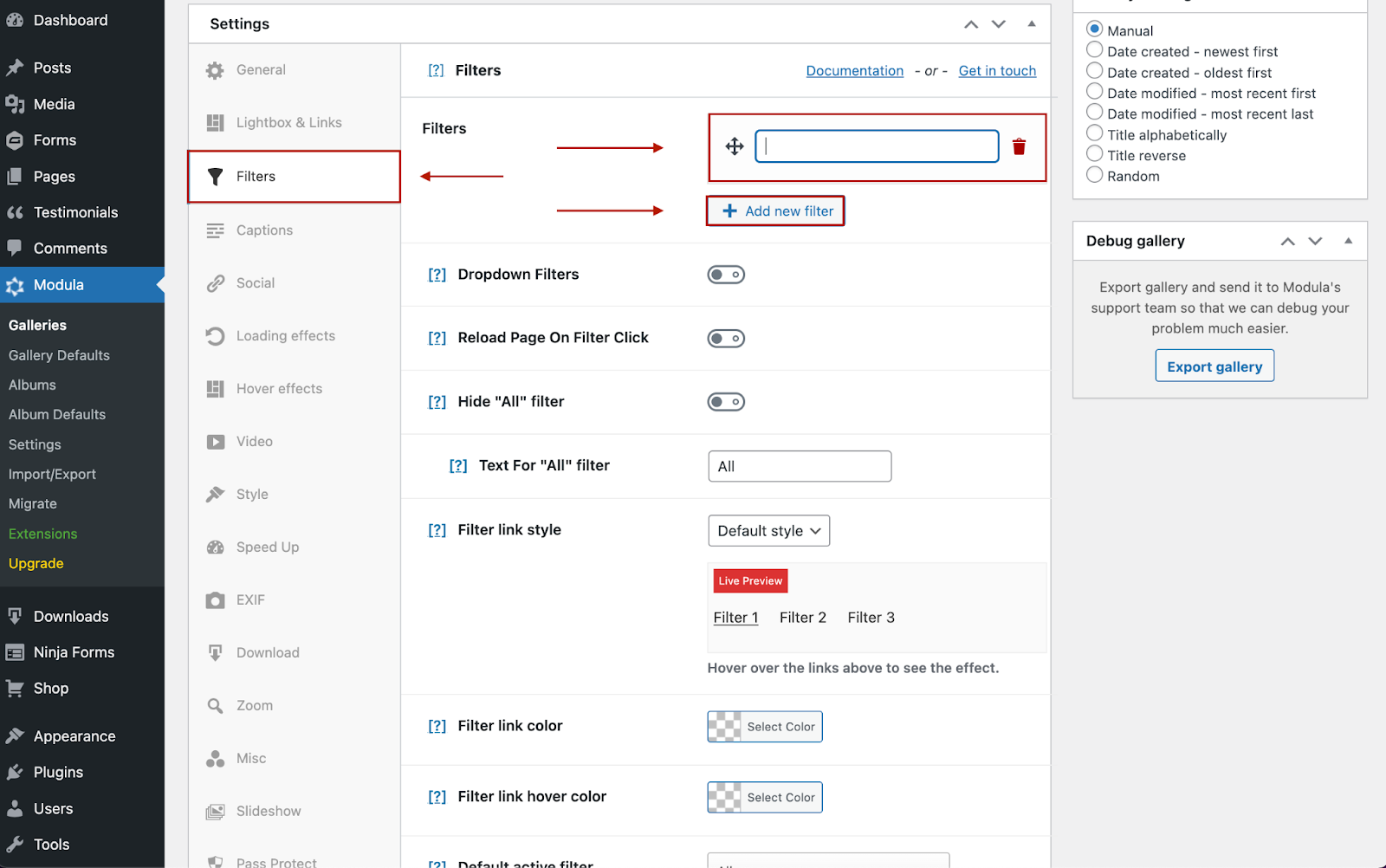Toggle the Dropdown Filters switch

(x=726, y=275)
